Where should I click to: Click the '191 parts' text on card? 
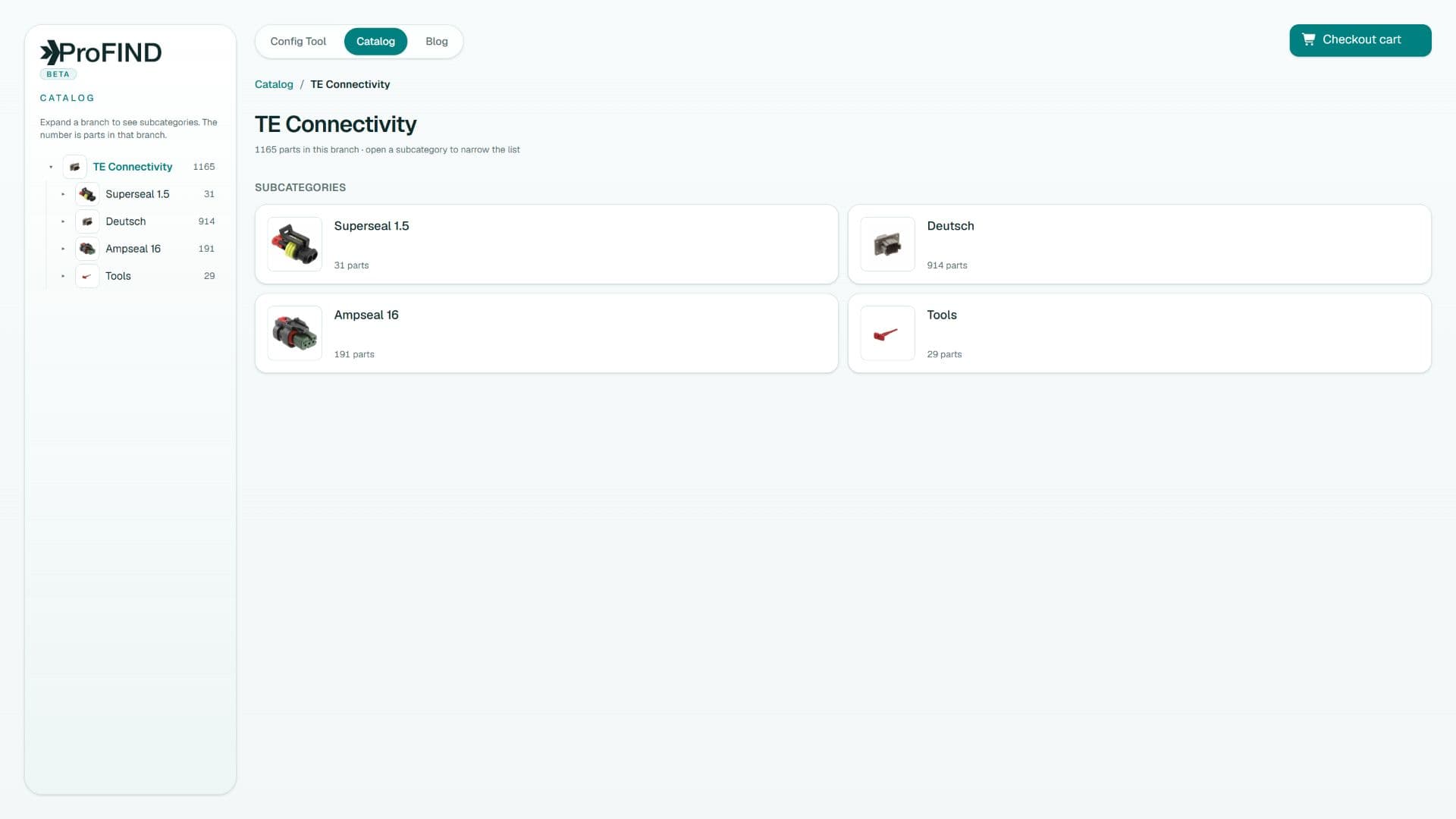[354, 354]
